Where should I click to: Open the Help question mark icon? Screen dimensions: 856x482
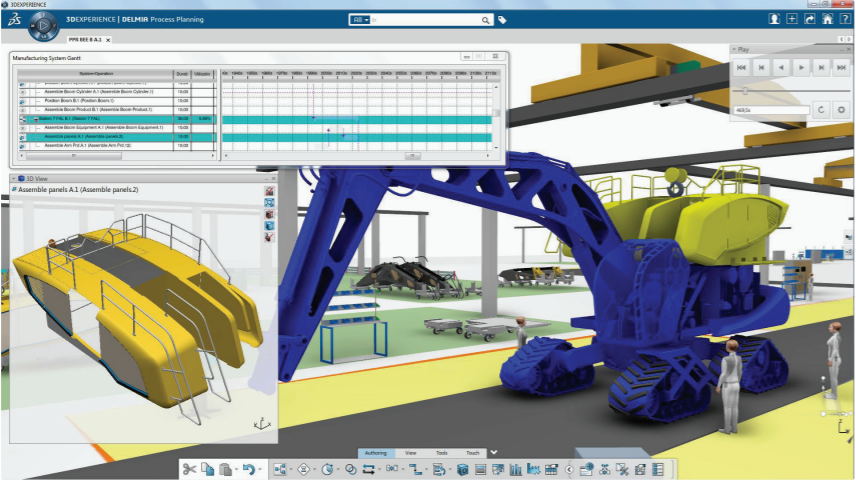tap(844, 19)
